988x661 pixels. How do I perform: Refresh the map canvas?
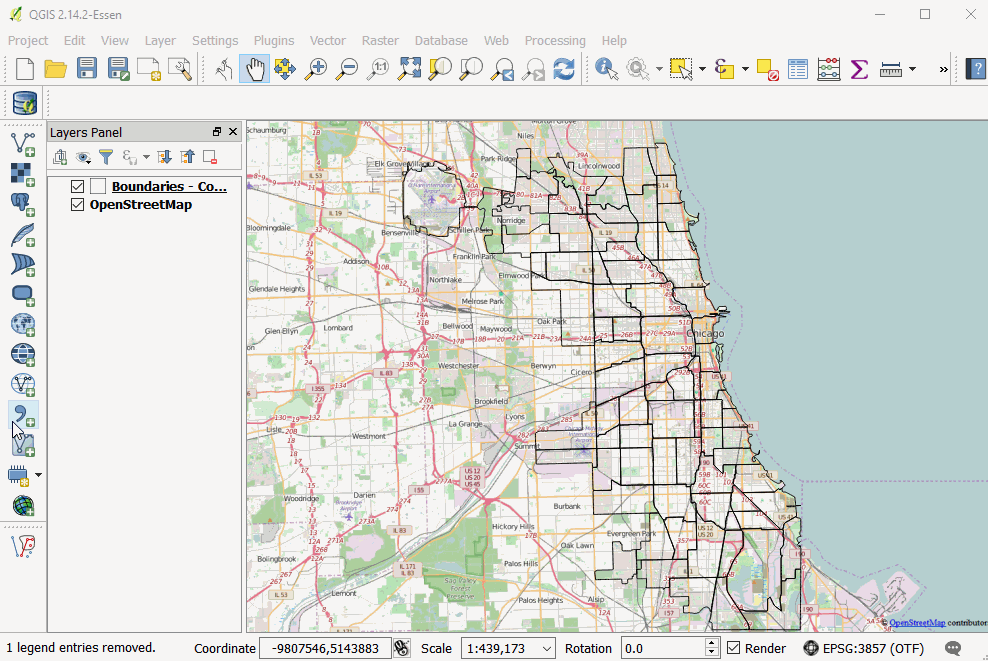(x=564, y=69)
